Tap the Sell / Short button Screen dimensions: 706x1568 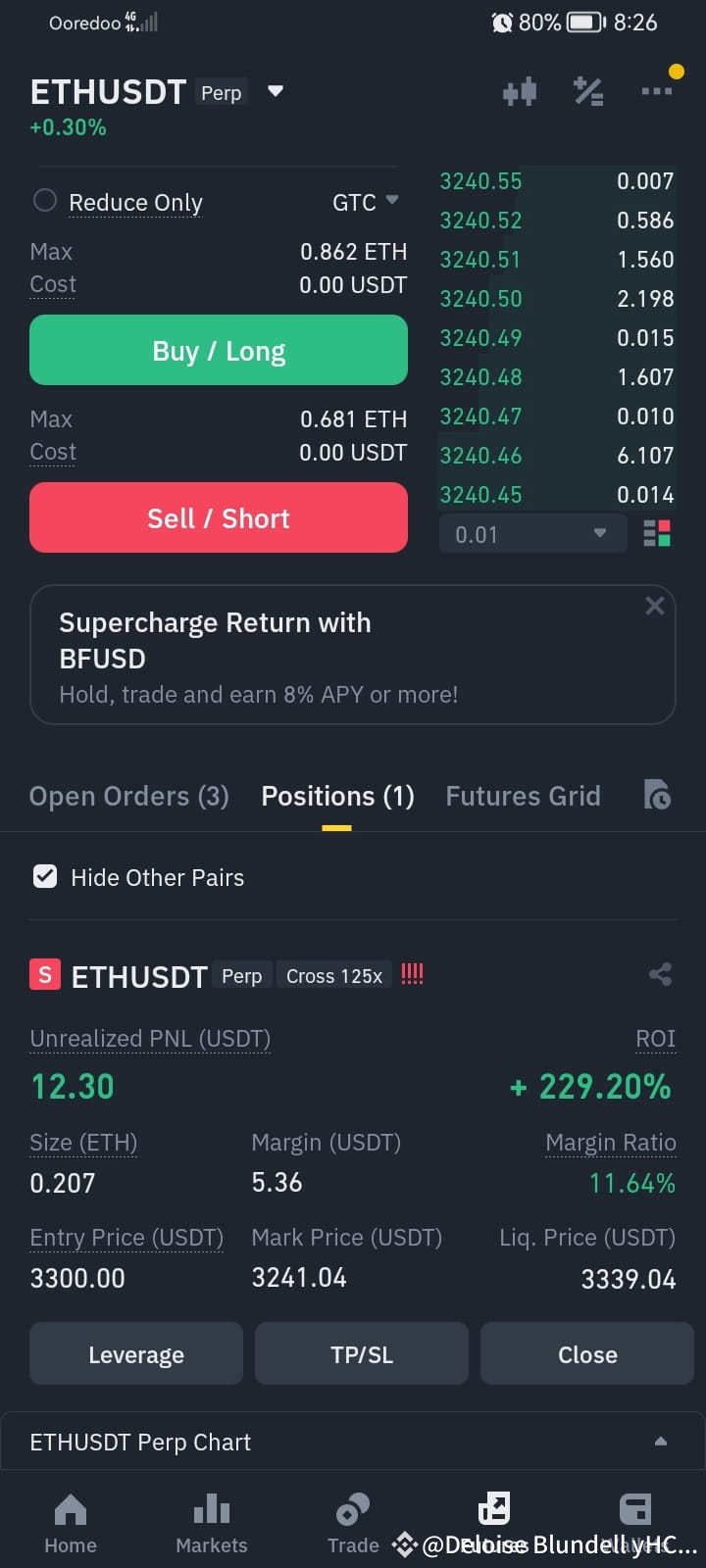219,517
